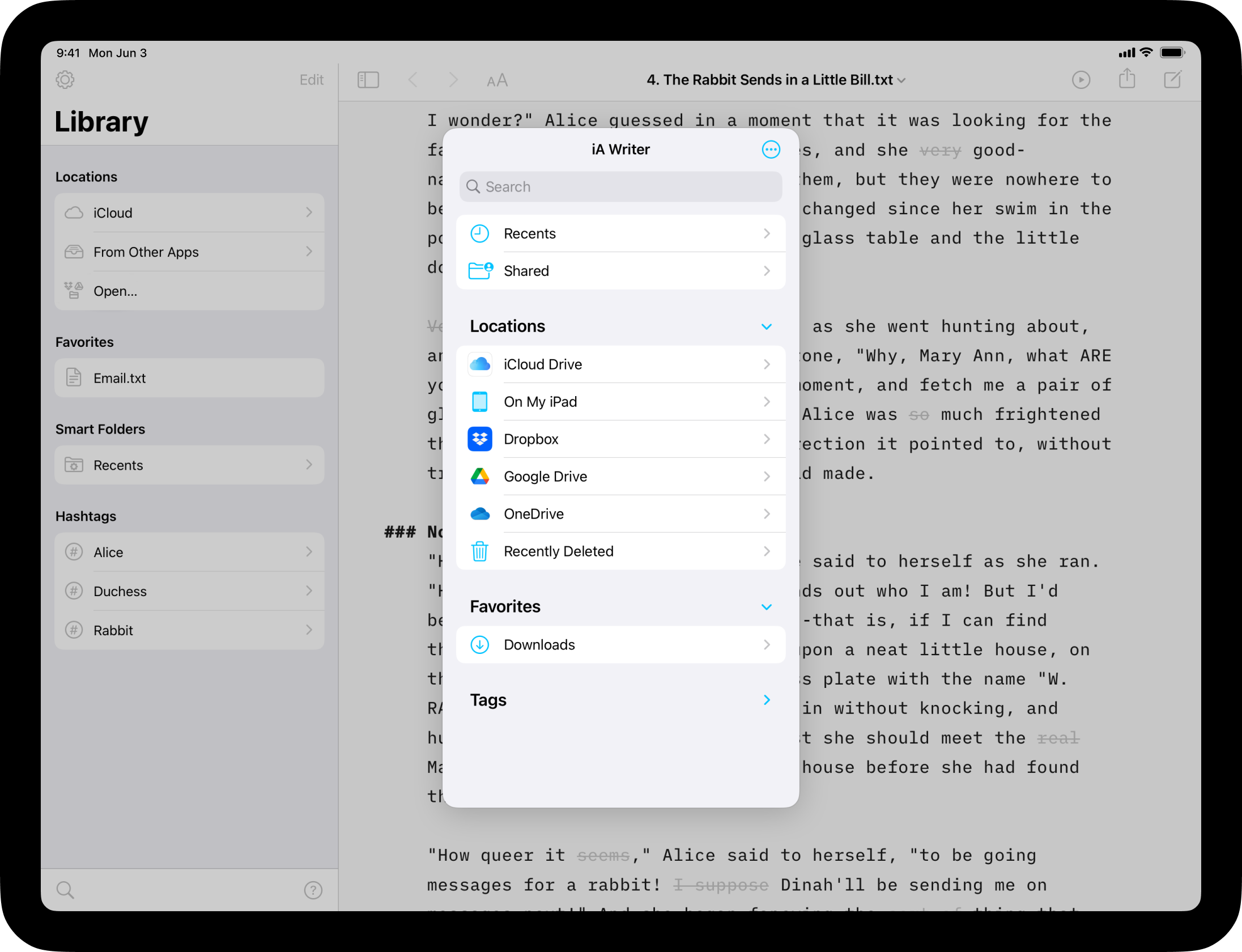Click the chevron on Alice row
Viewport: 1242px width, 952px height.
pyautogui.click(x=309, y=552)
